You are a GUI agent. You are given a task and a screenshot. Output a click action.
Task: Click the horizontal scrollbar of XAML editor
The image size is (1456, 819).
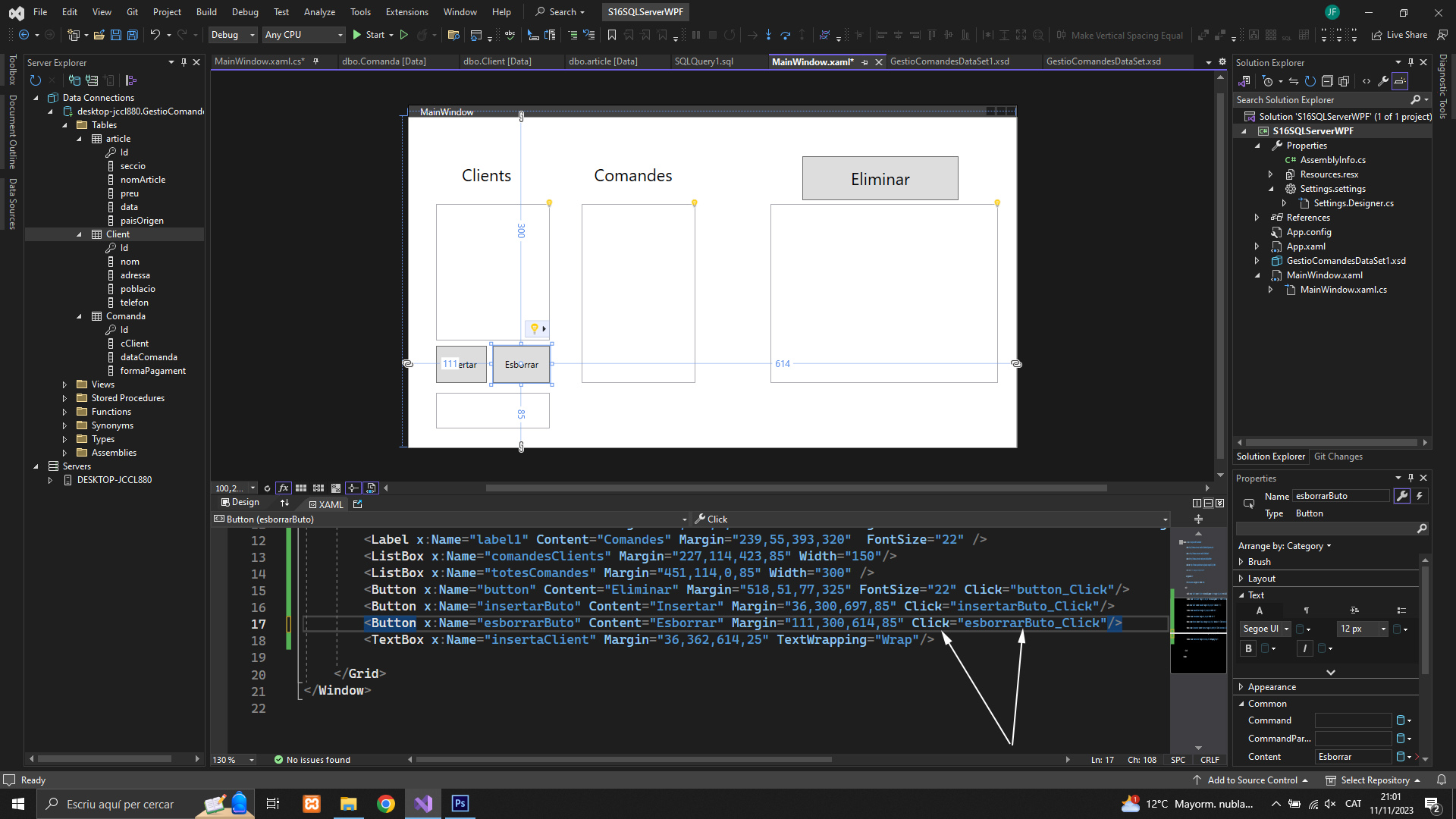[622, 760]
